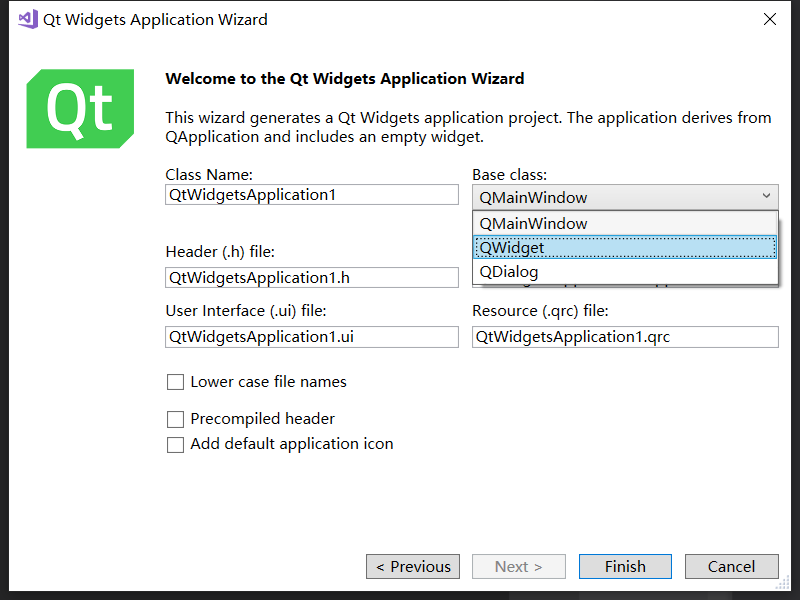
Task: Click the resize grip in window corner
Action: click(x=782, y=582)
